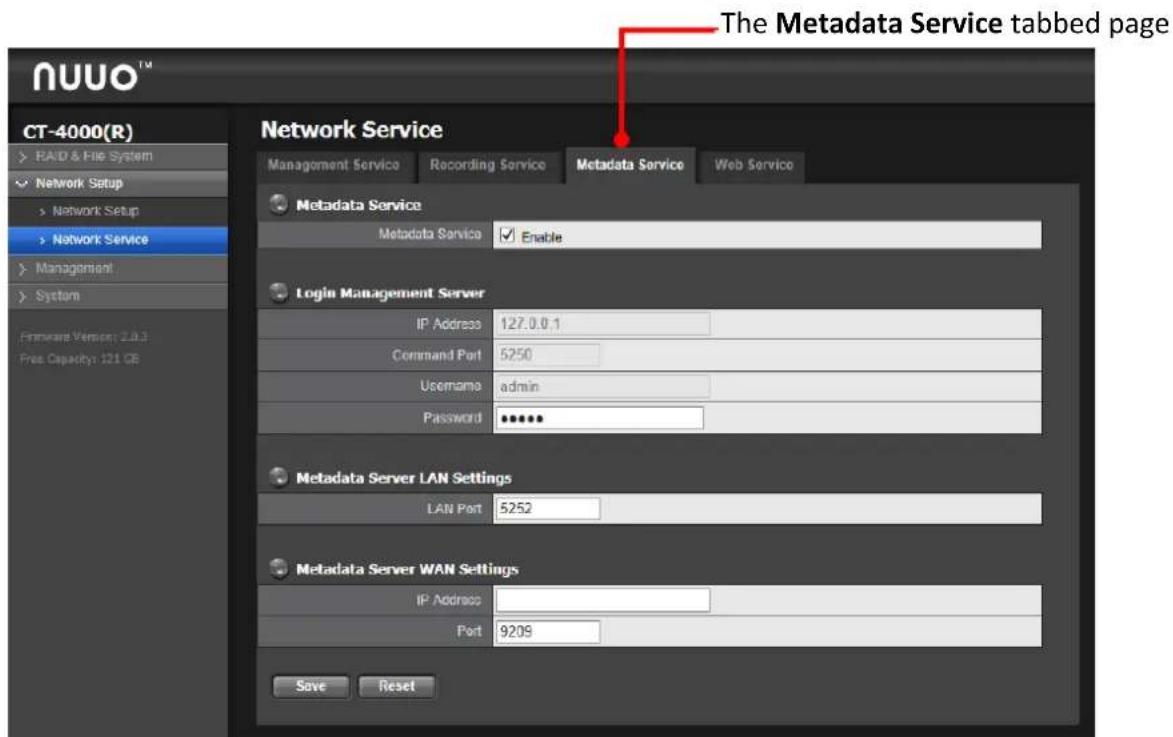Click the Password label

pos(453,418)
